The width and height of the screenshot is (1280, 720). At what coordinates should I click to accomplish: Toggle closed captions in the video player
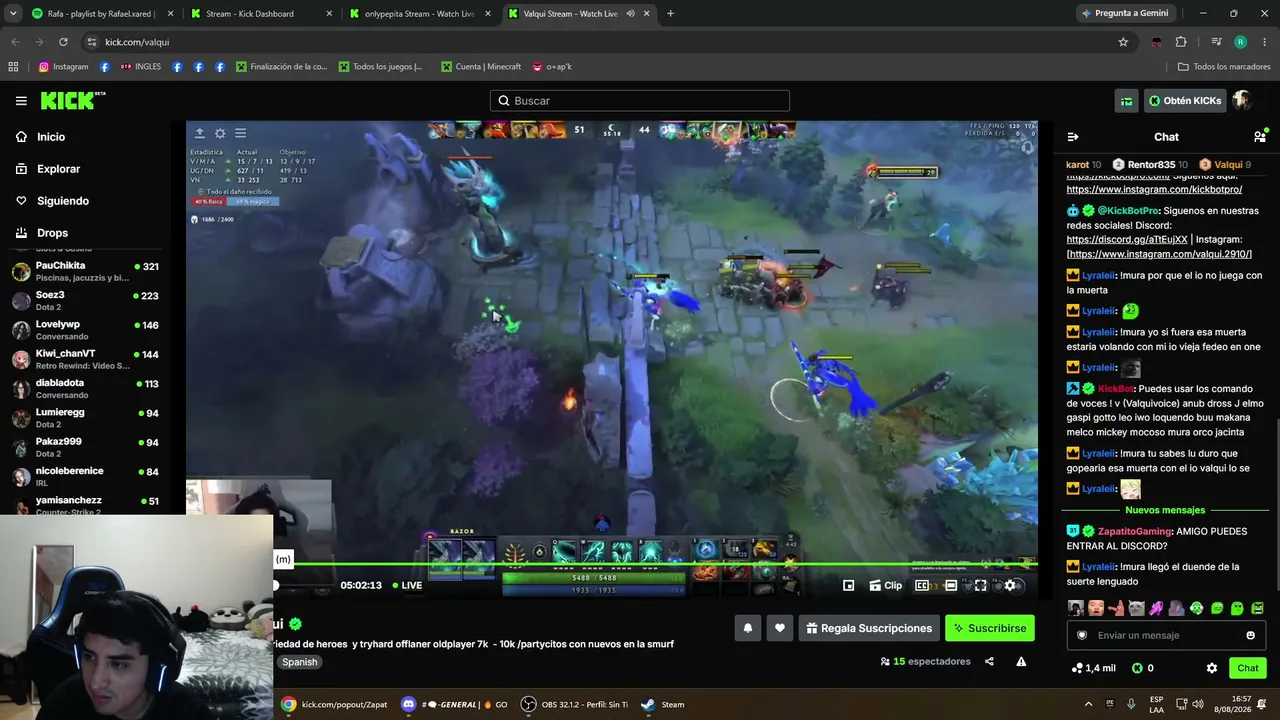click(922, 586)
